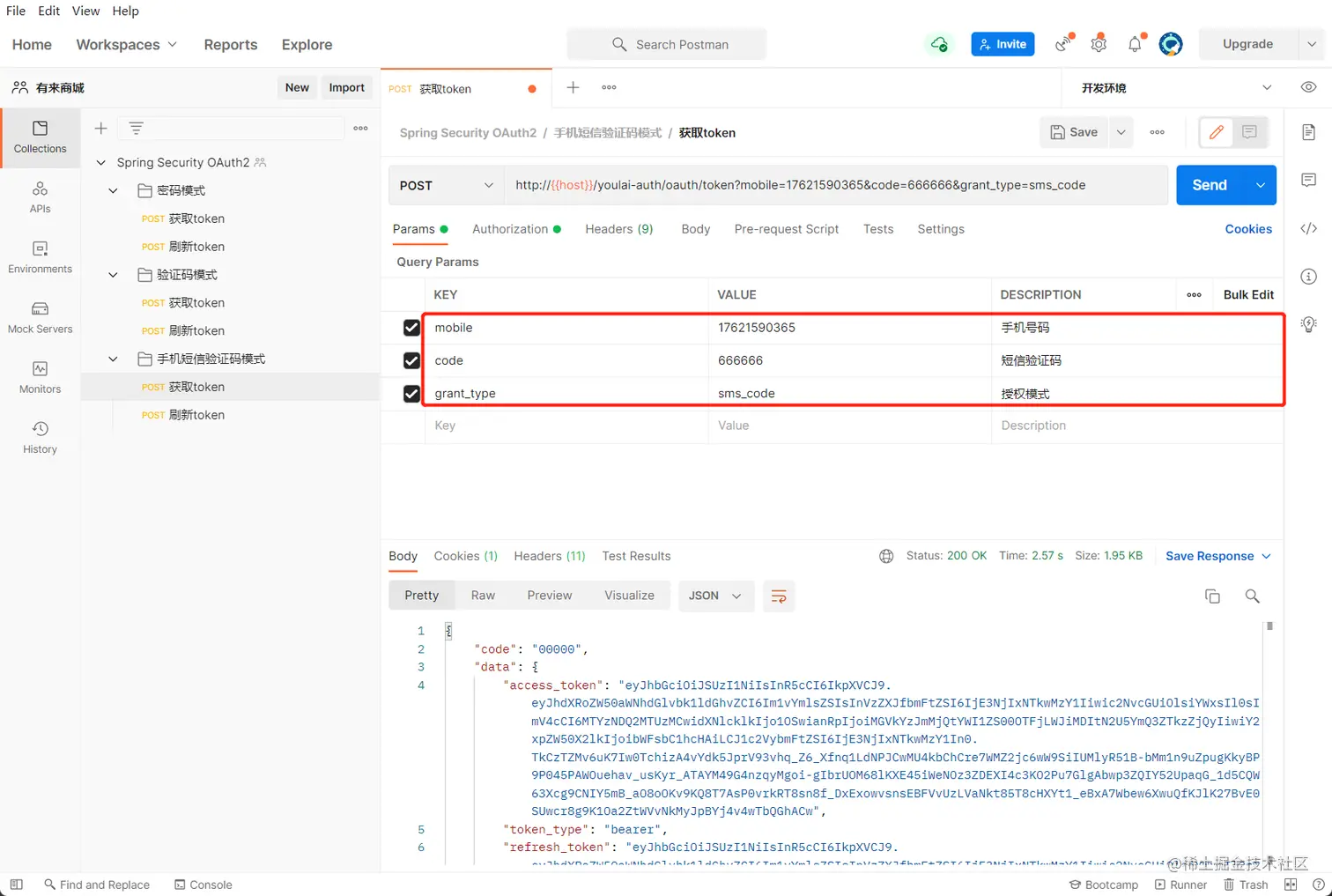Switch to the Authorization tab
Viewport: 1332px width, 896px height.
516,229
